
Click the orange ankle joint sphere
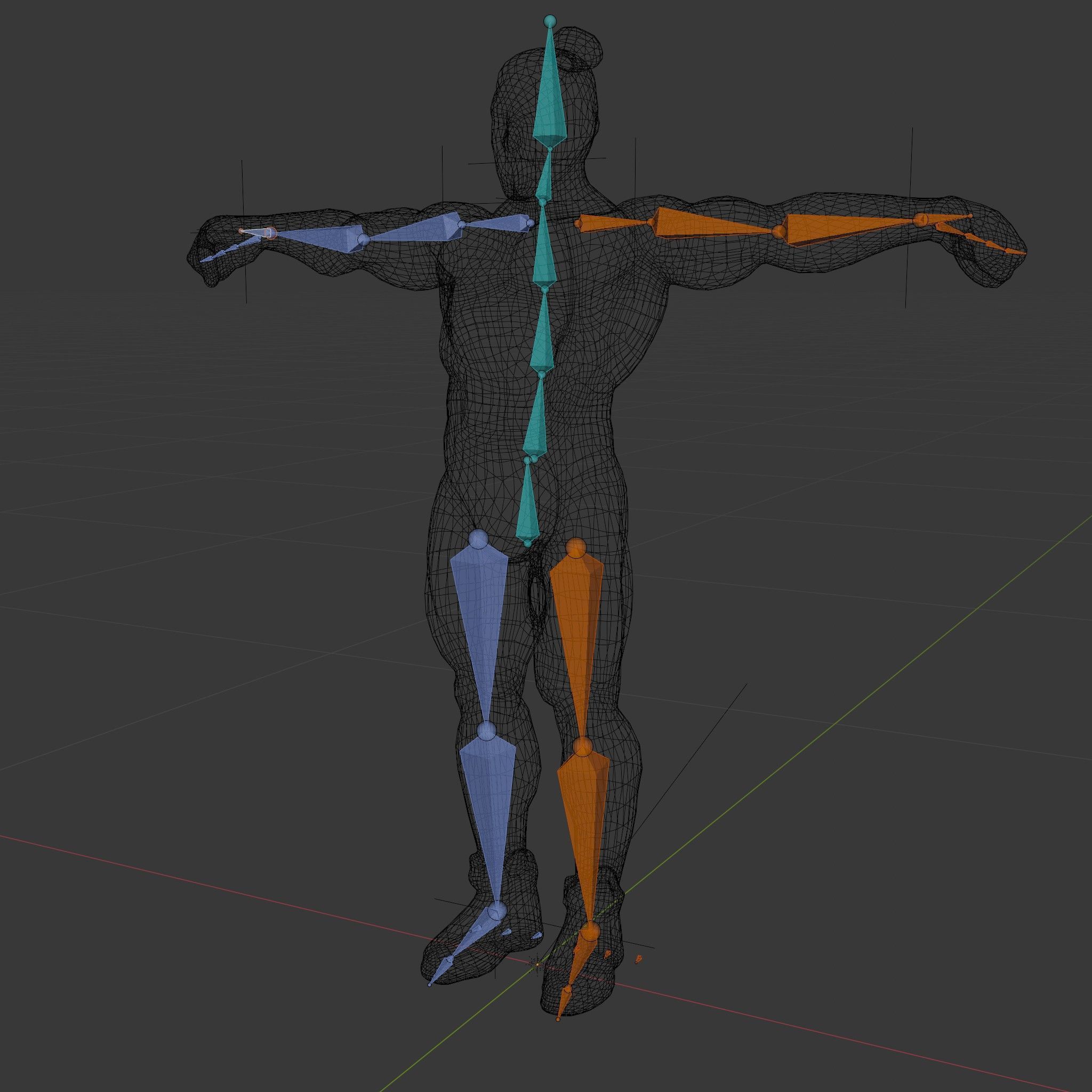pyautogui.click(x=590, y=933)
